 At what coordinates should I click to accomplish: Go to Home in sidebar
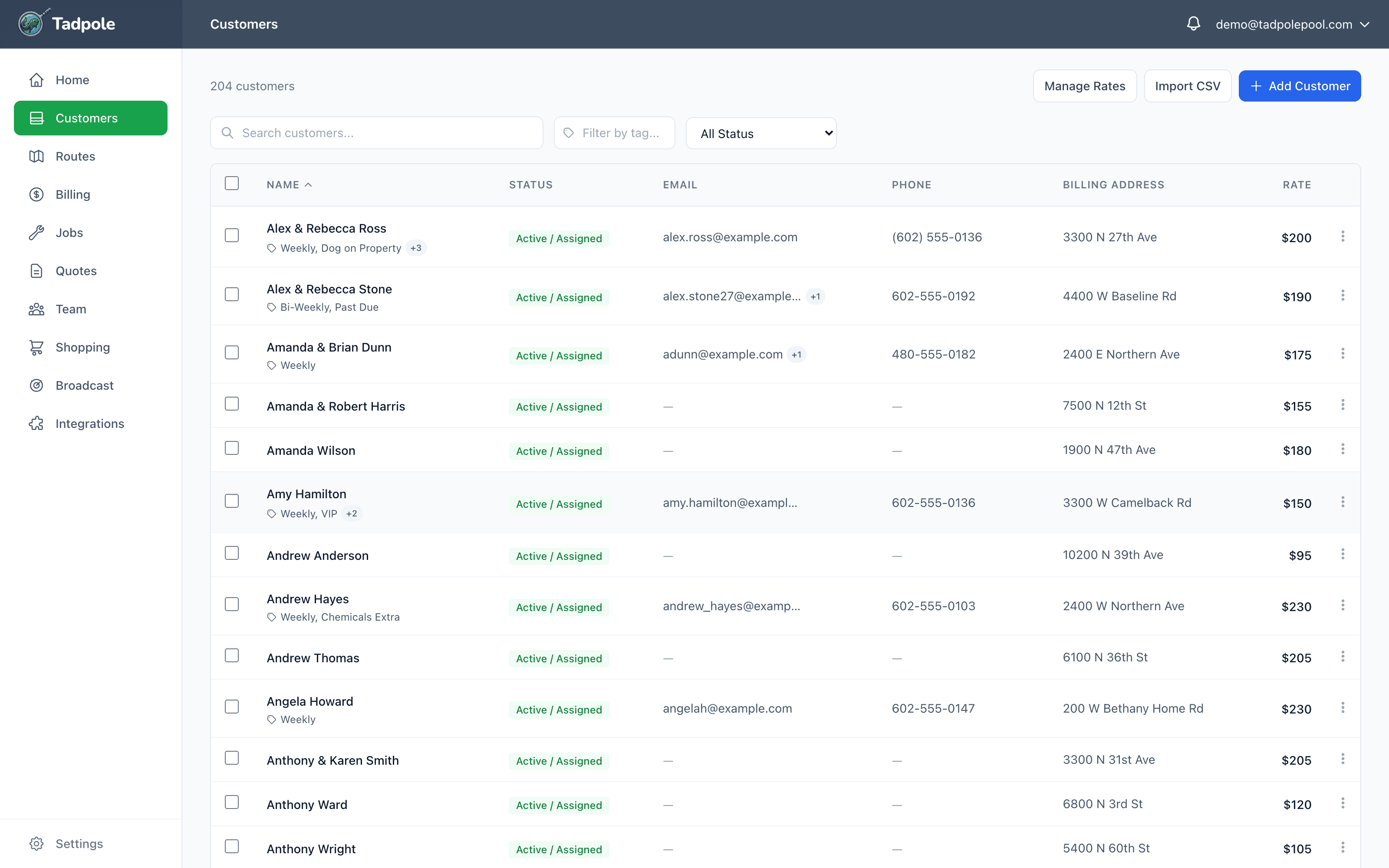pyautogui.click(x=91, y=80)
